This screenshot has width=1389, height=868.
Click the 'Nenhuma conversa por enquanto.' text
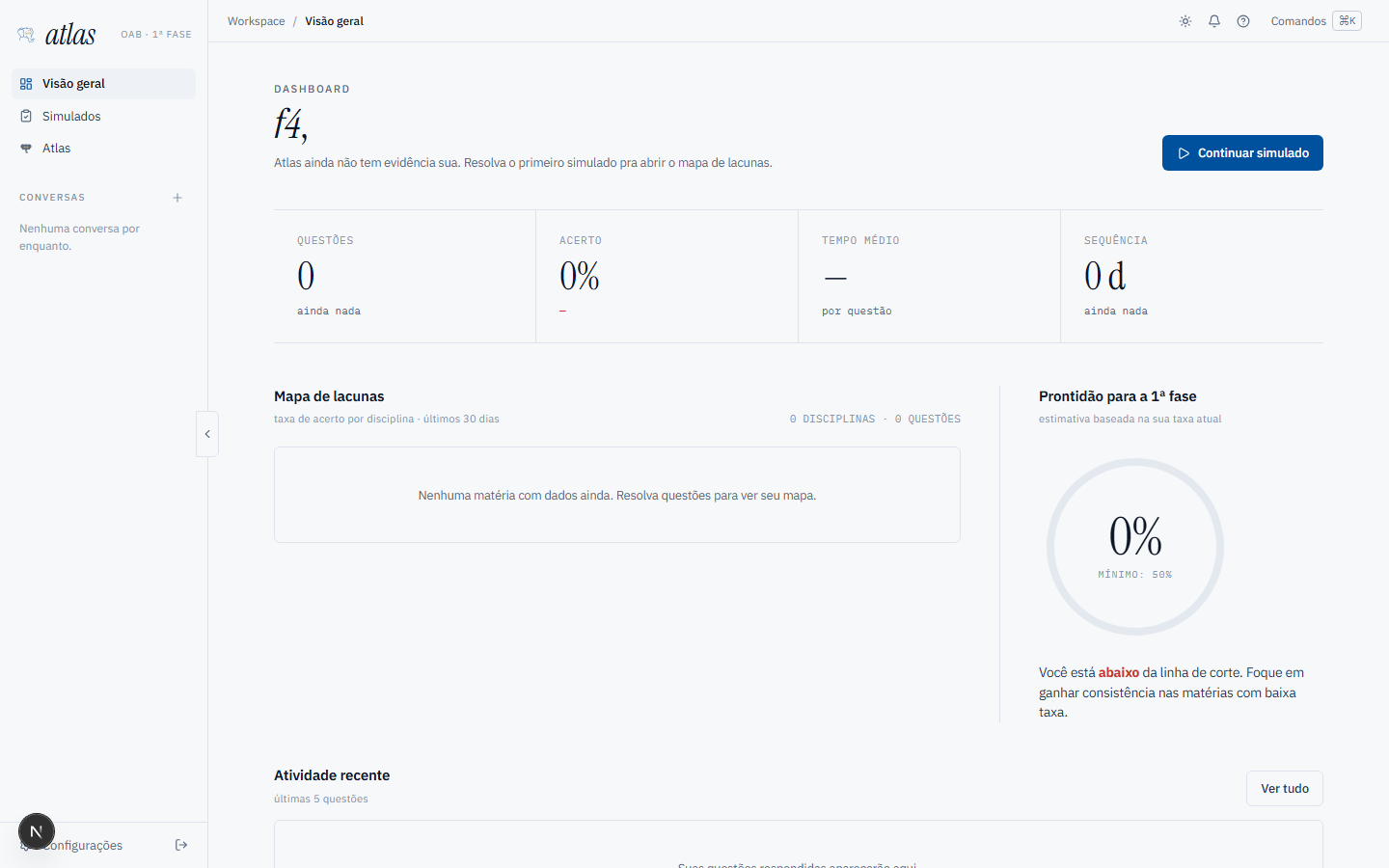tap(80, 237)
